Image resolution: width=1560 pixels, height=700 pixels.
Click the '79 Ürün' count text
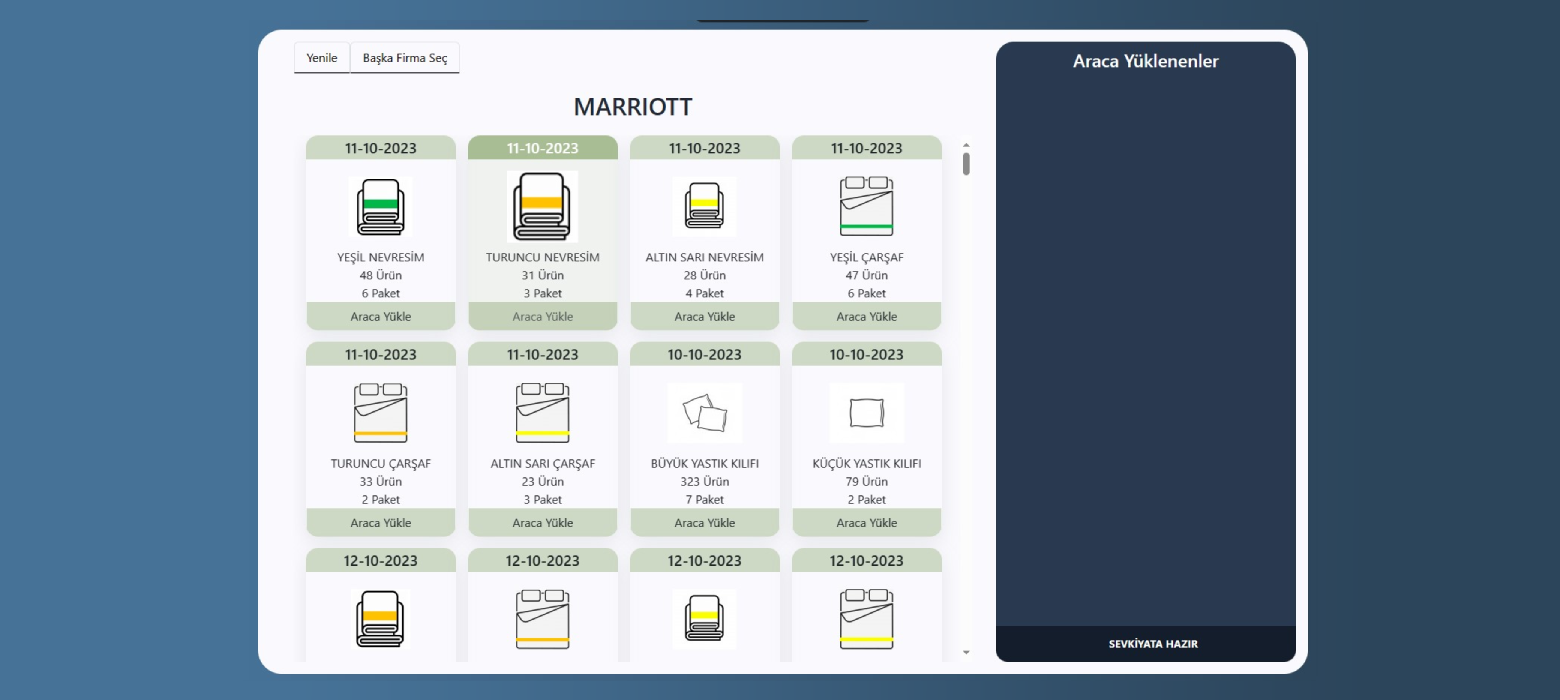[867, 481]
